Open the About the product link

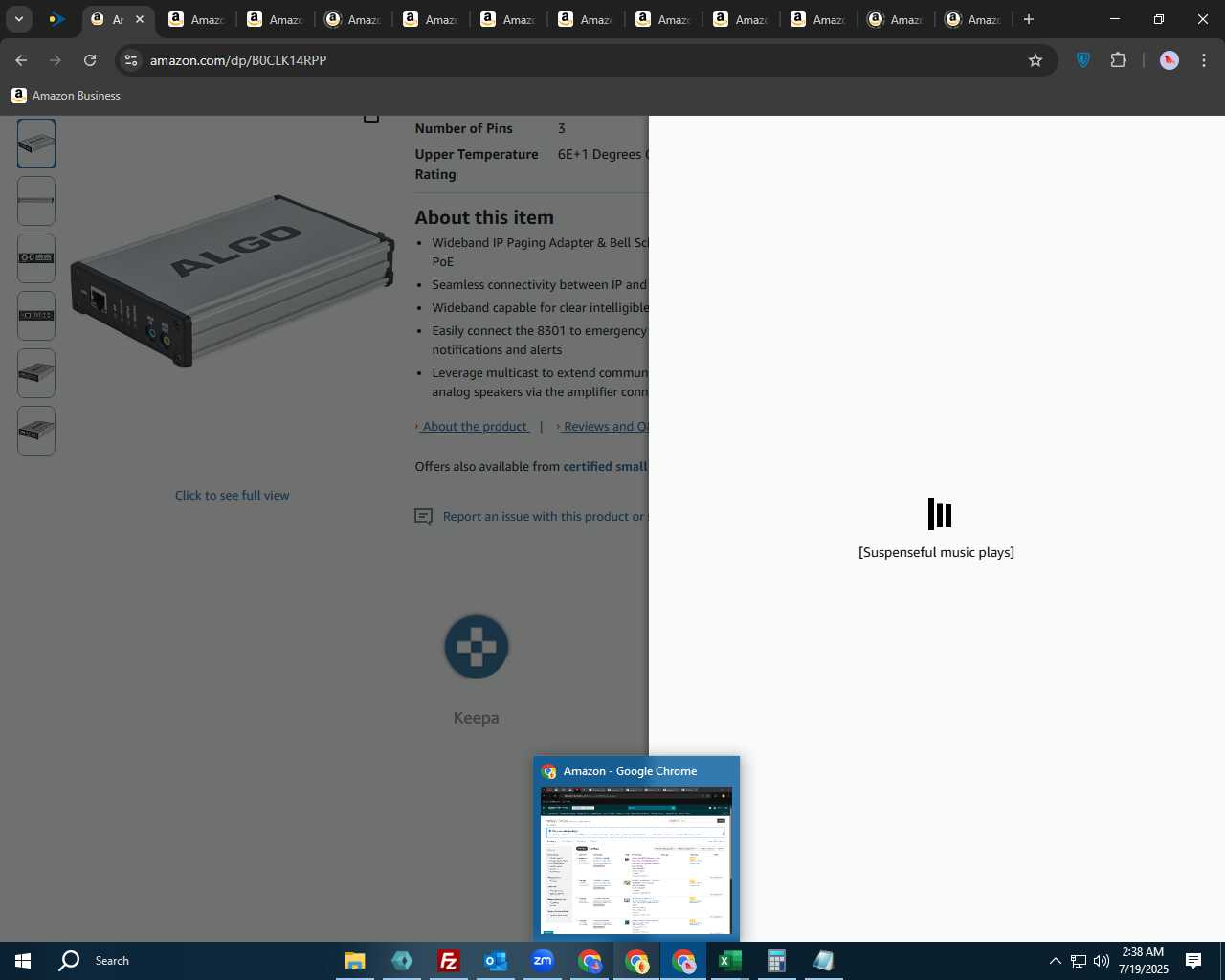(x=475, y=427)
